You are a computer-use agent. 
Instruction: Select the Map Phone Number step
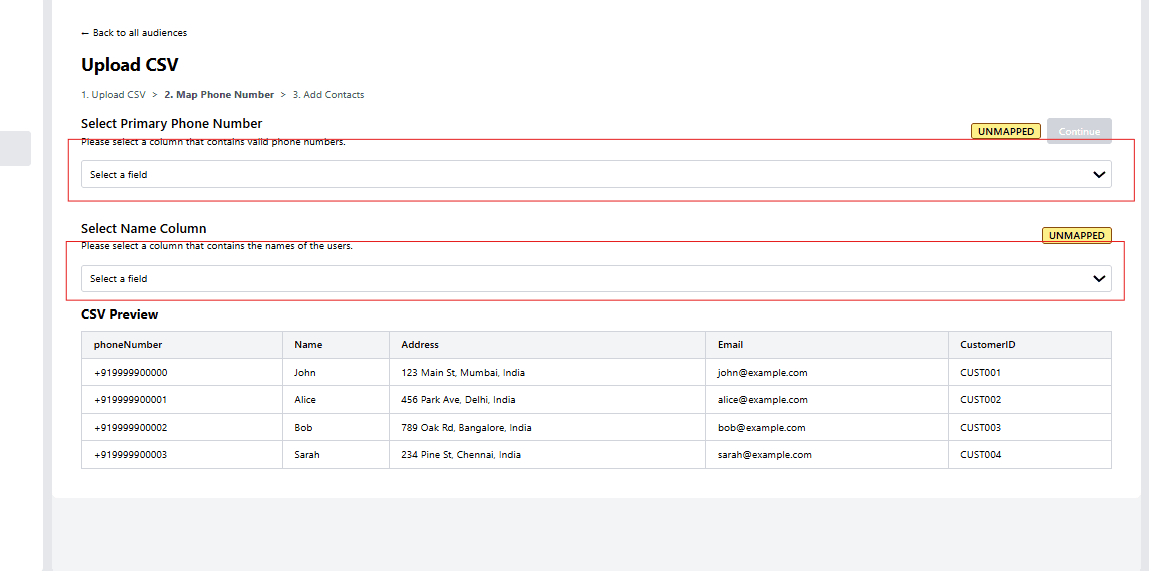(x=219, y=95)
